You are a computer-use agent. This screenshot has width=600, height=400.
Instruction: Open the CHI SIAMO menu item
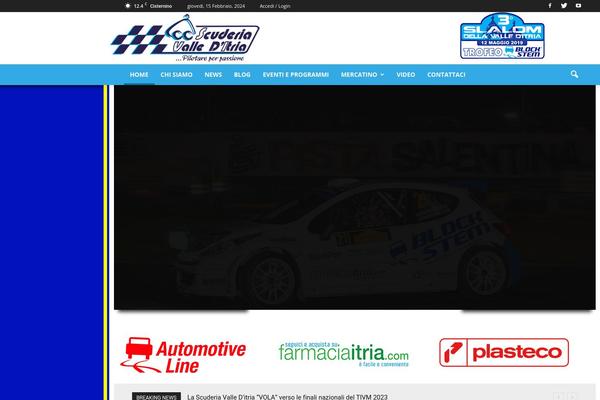click(x=176, y=75)
